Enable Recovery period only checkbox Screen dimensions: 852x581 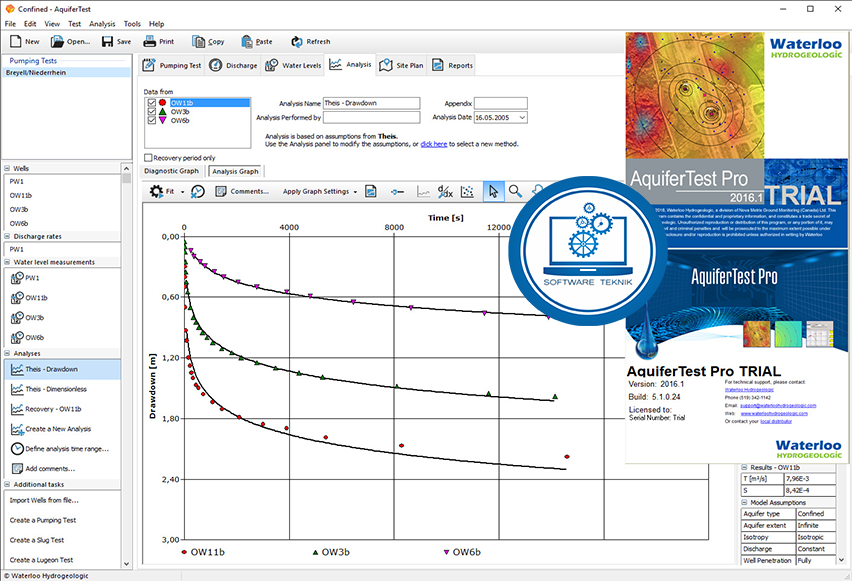(x=148, y=158)
